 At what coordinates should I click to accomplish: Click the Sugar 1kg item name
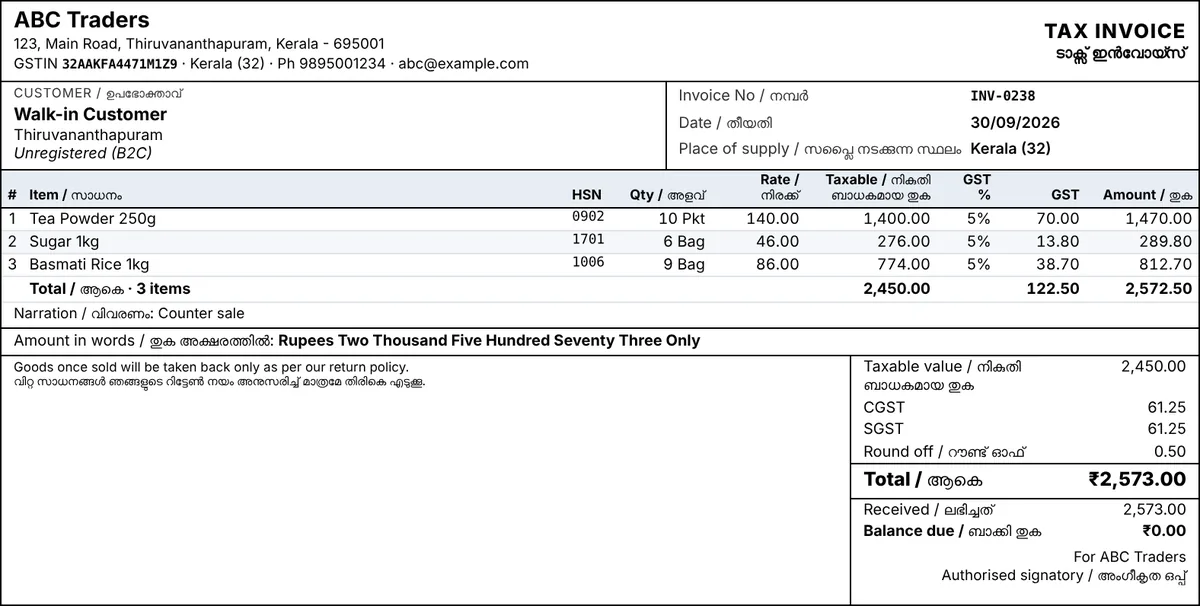64,241
